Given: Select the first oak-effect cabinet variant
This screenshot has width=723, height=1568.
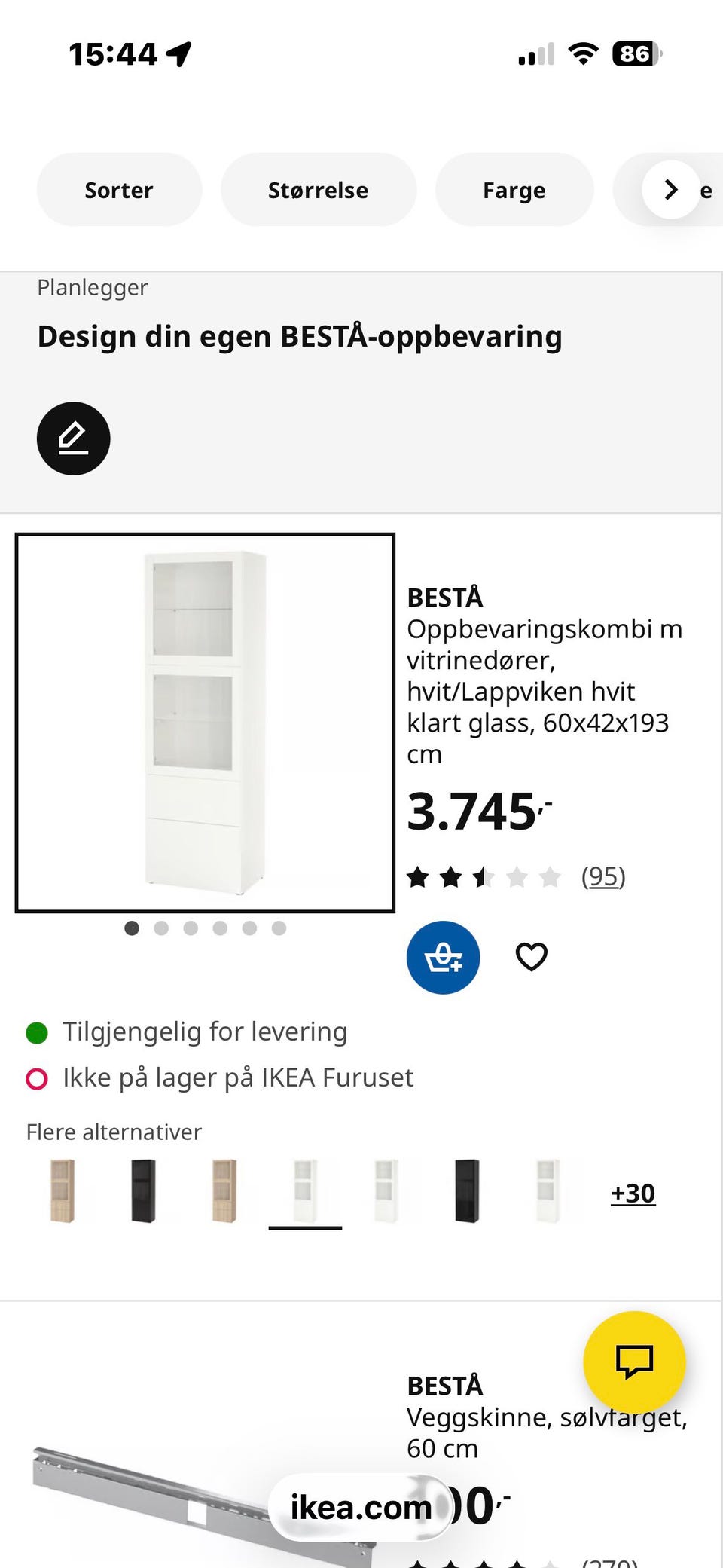Looking at the screenshot, I should tap(63, 1191).
